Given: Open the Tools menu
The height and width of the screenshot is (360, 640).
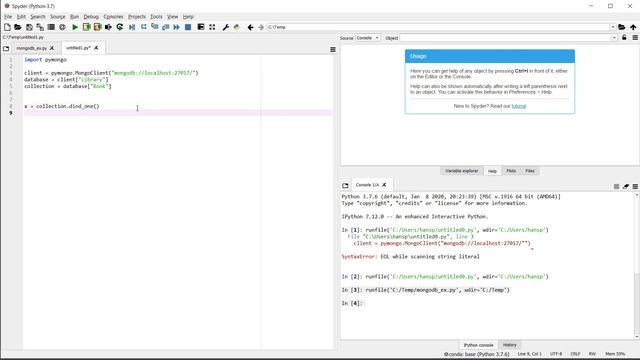Looking at the screenshot, I should pos(156,17).
